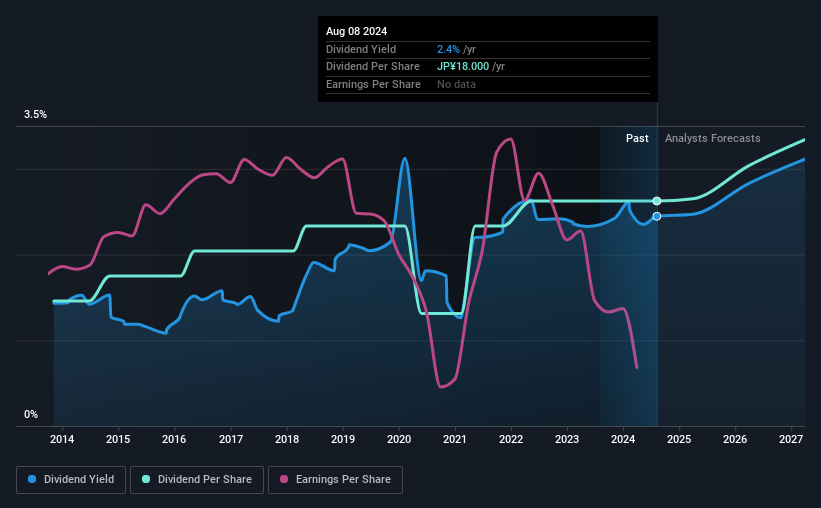Click the blue yield marker at Aug 2024
Screen dimensions: 821x508
(657, 216)
